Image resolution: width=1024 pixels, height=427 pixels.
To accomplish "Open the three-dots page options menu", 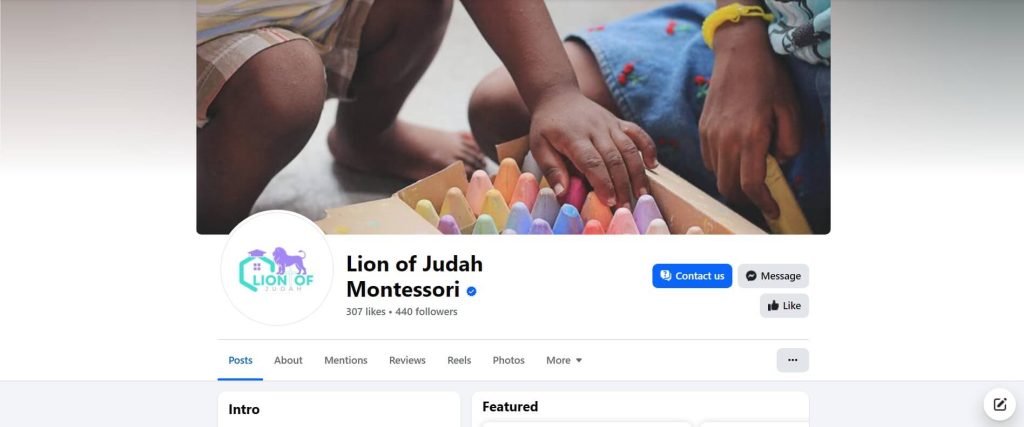I will click(793, 360).
